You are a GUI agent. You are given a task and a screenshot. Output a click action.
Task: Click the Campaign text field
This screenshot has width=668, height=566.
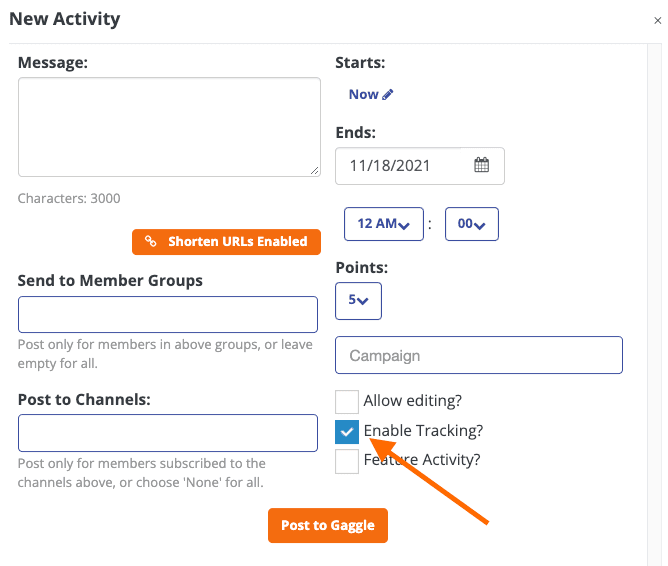479,355
